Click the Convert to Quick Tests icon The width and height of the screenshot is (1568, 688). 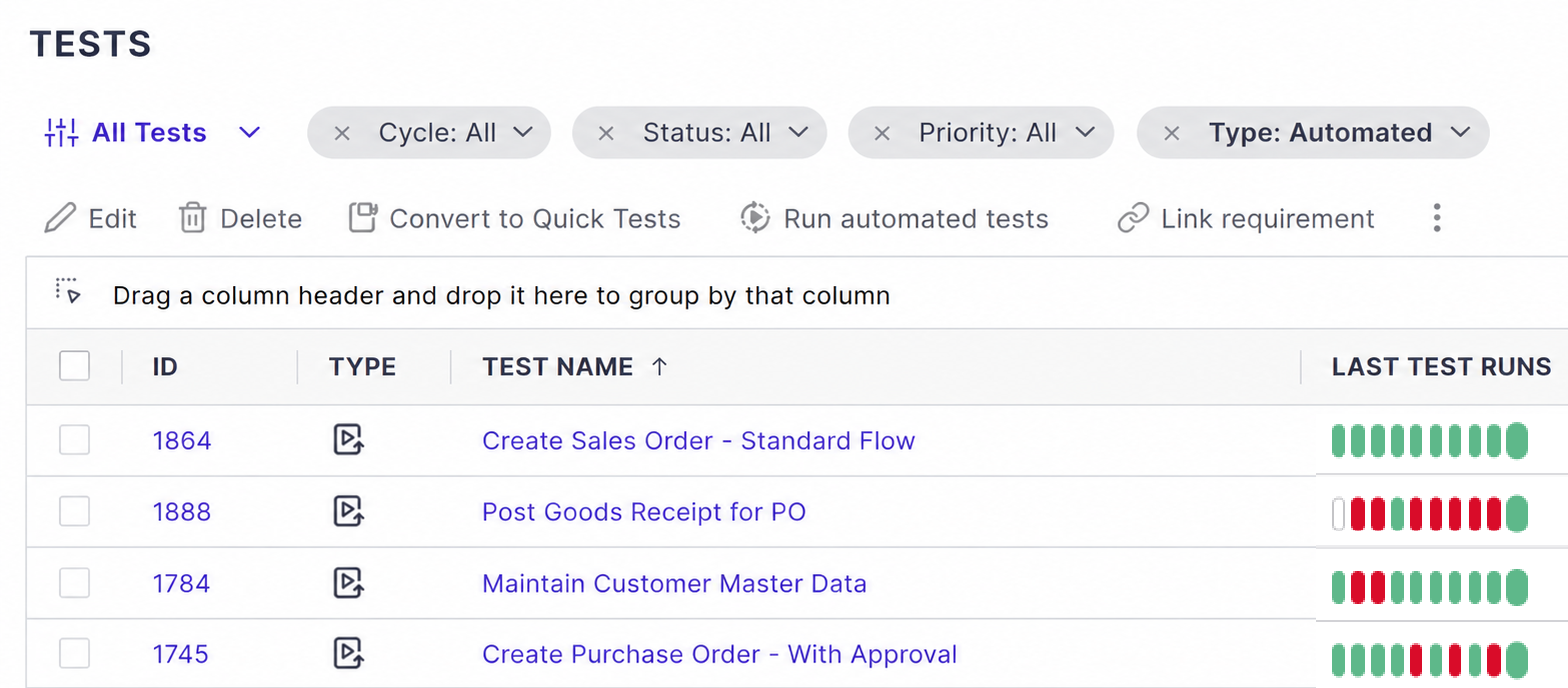363,218
